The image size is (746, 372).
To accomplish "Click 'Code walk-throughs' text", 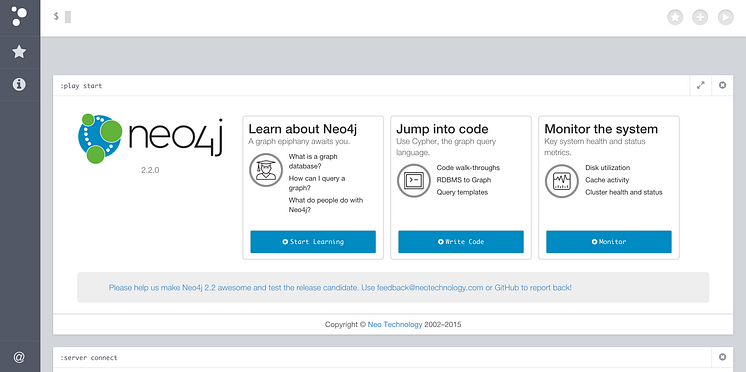I will click(468, 168).
